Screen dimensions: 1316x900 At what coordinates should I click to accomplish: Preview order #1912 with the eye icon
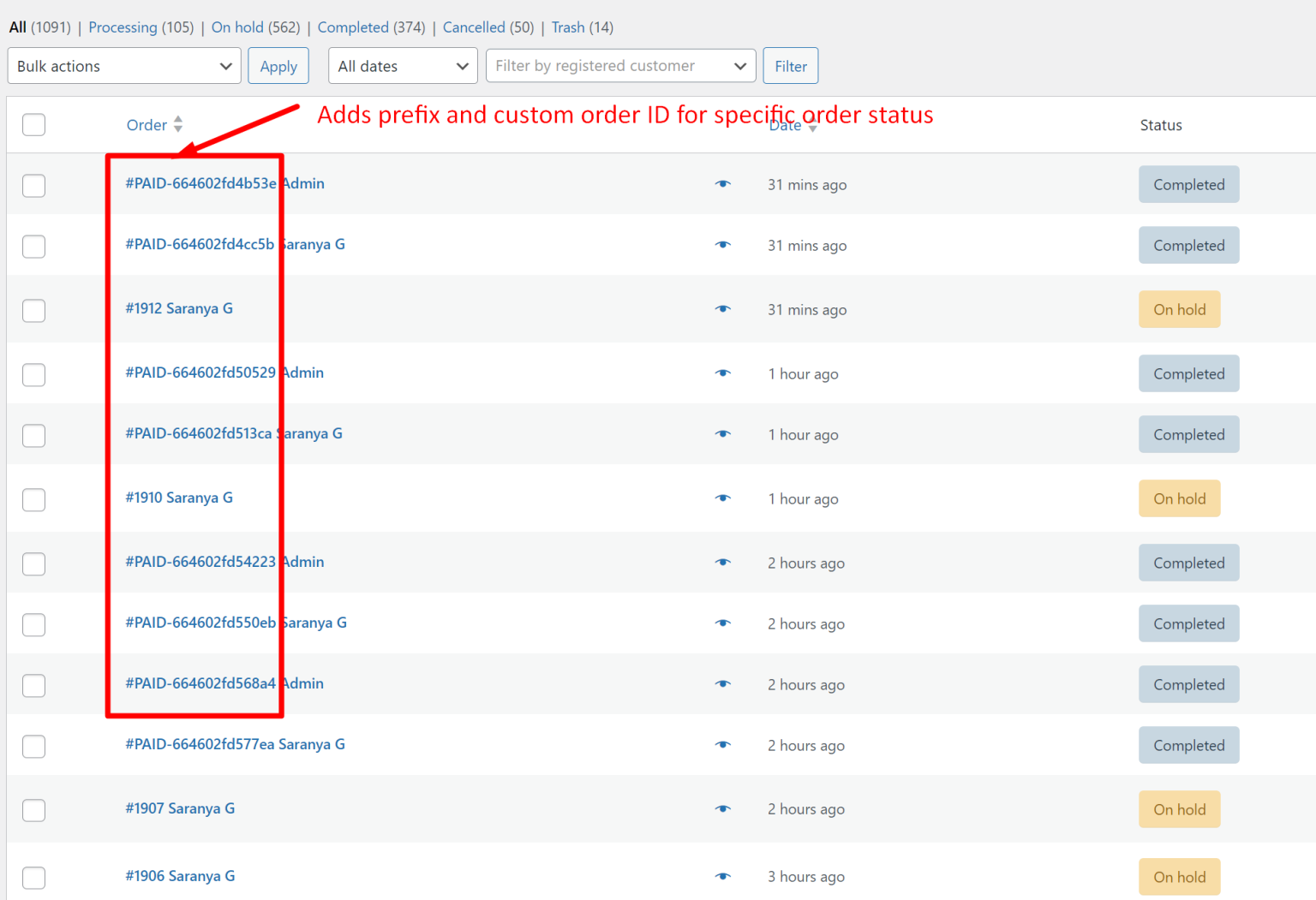click(x=723, y=309)
